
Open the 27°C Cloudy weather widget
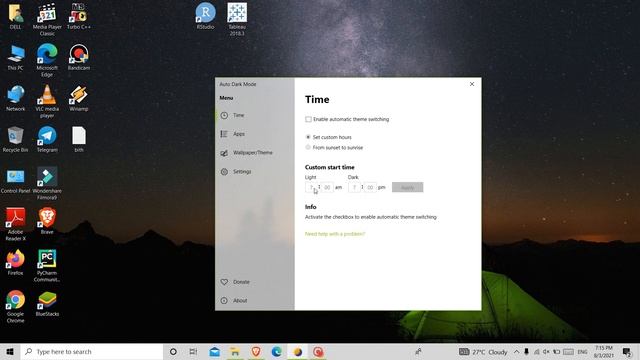click(483, 352)
